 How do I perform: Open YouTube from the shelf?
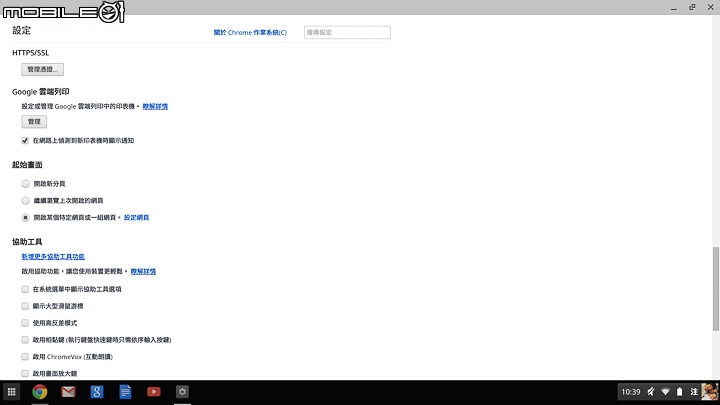click(154, 392)
